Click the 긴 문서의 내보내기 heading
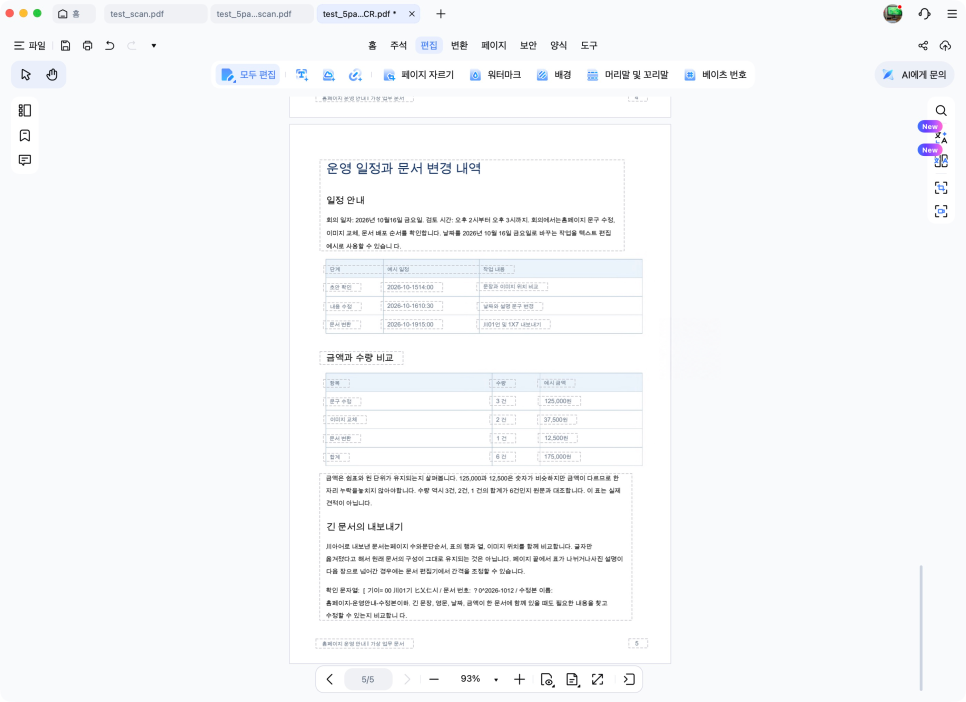The height and width of the screenshot is (702, 966). [x=364, y=526]
